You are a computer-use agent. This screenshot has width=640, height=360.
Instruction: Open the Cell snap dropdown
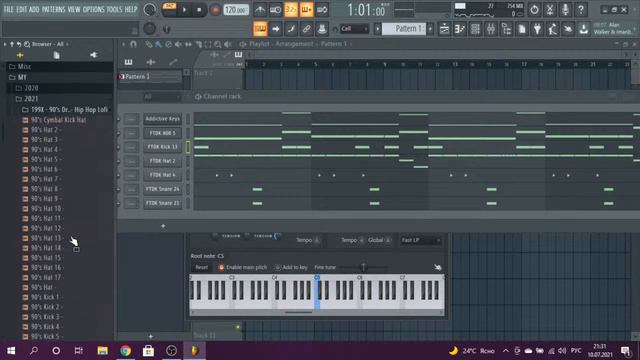click(354, 29)
